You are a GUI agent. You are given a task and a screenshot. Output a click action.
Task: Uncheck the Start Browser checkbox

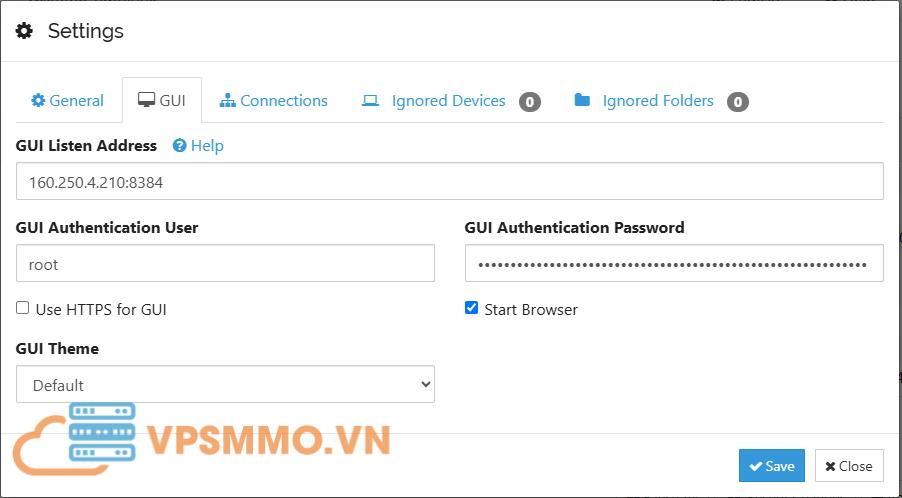pos(472,308)
